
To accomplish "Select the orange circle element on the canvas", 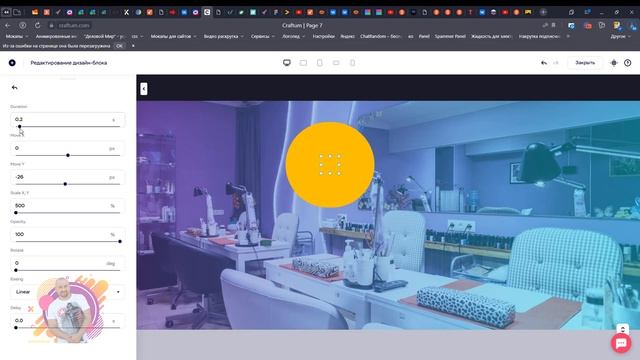I will [x=330, y=165].
